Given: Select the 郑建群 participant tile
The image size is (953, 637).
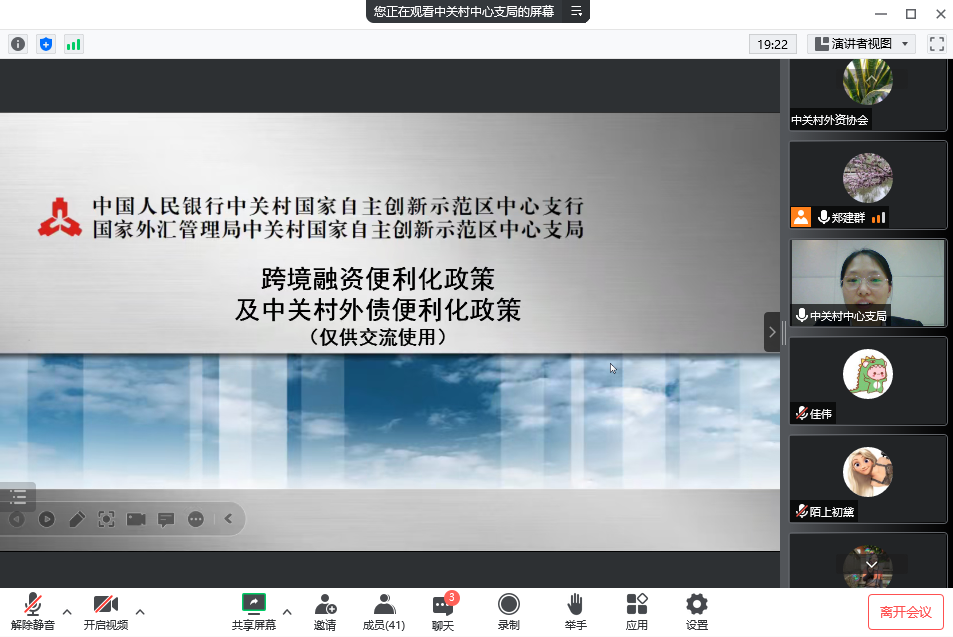Looking at the screenshot, I should pos(868,185).
